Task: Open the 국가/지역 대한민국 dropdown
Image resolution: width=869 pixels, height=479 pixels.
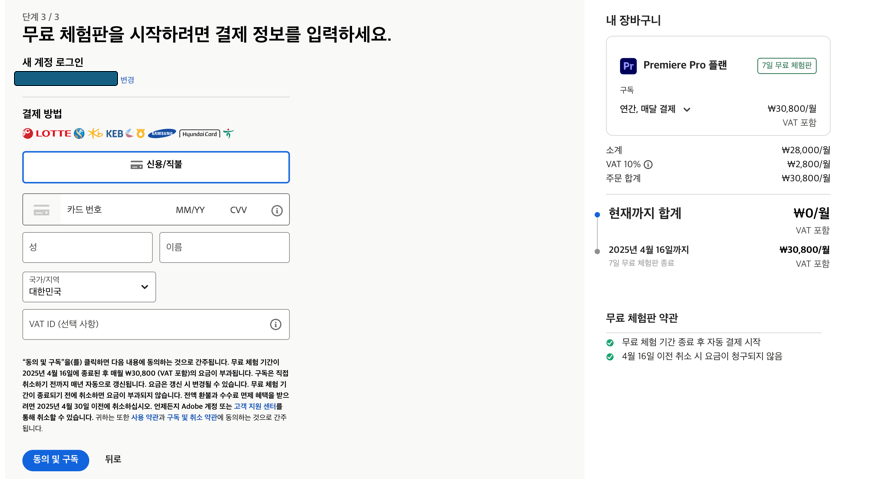Action: (89, 287)
